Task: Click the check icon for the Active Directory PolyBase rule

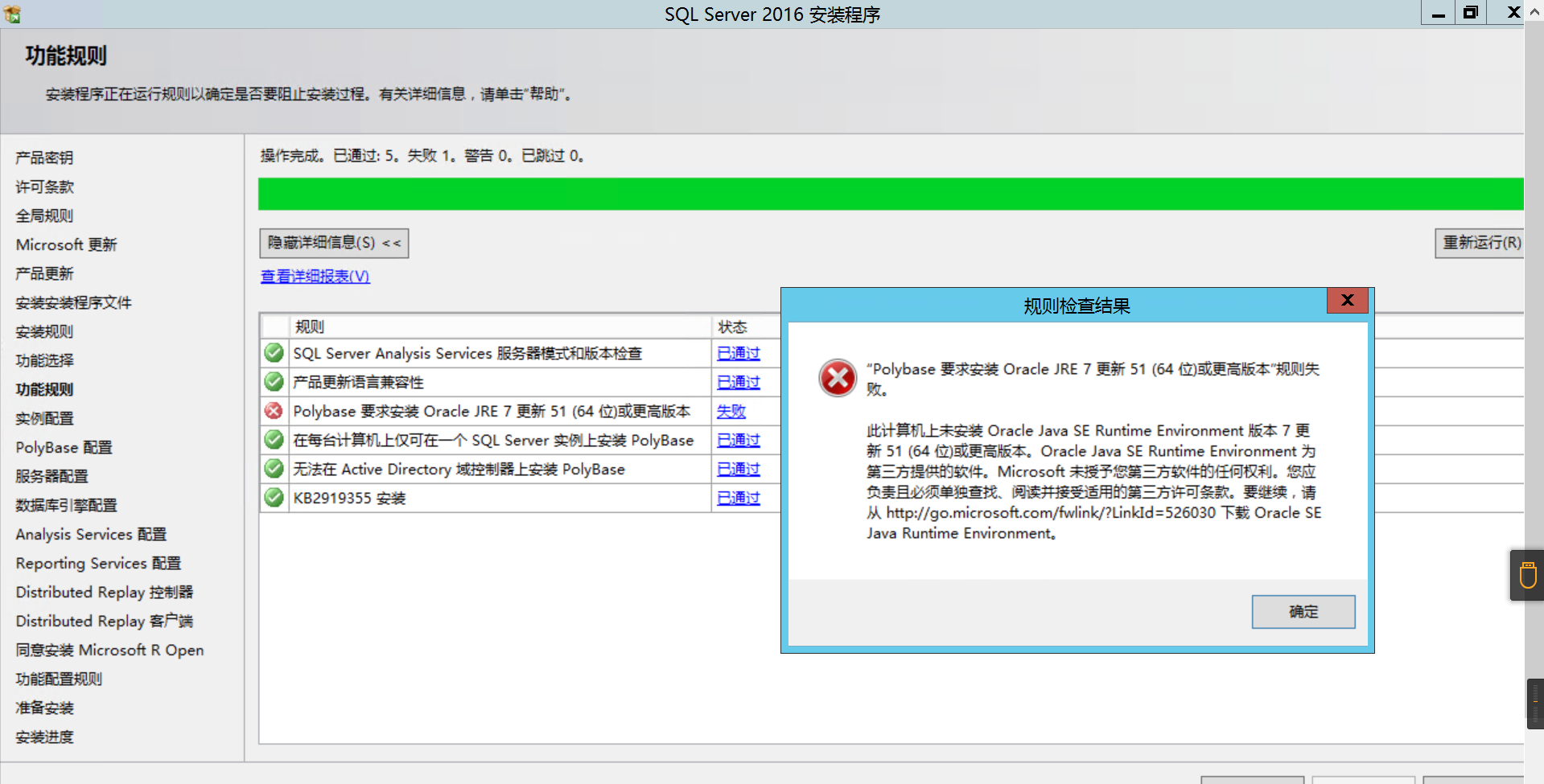Action: point(274,469)
